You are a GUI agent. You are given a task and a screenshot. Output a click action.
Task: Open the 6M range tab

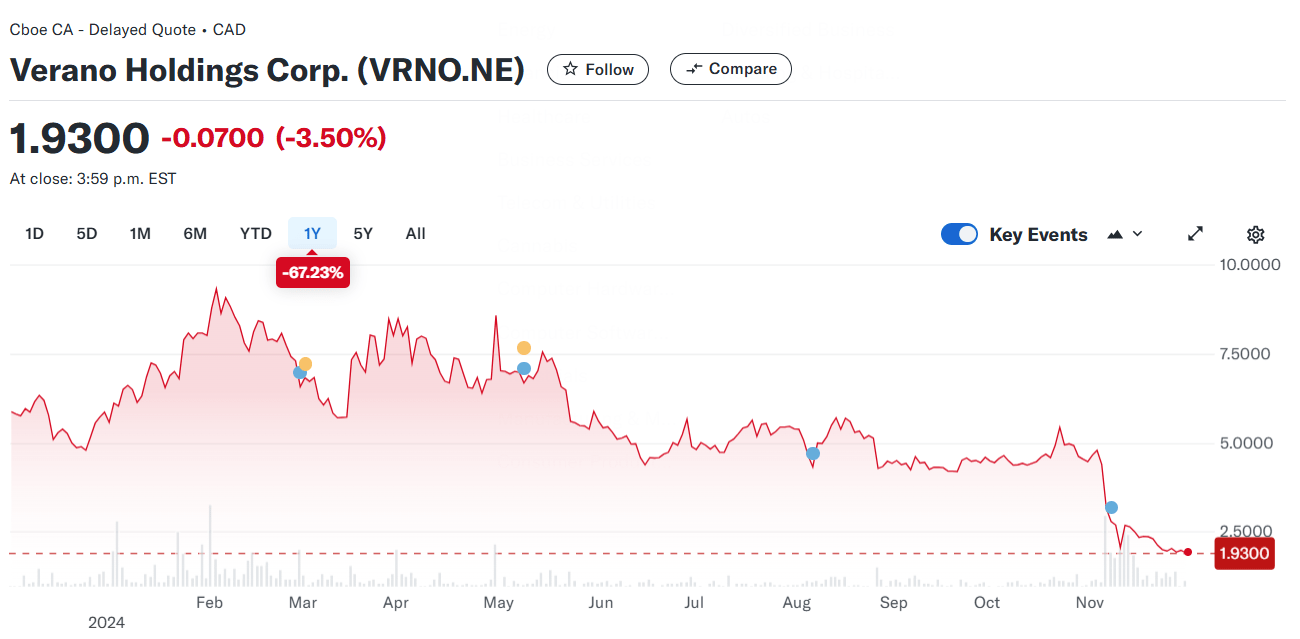tap(195, 233)
